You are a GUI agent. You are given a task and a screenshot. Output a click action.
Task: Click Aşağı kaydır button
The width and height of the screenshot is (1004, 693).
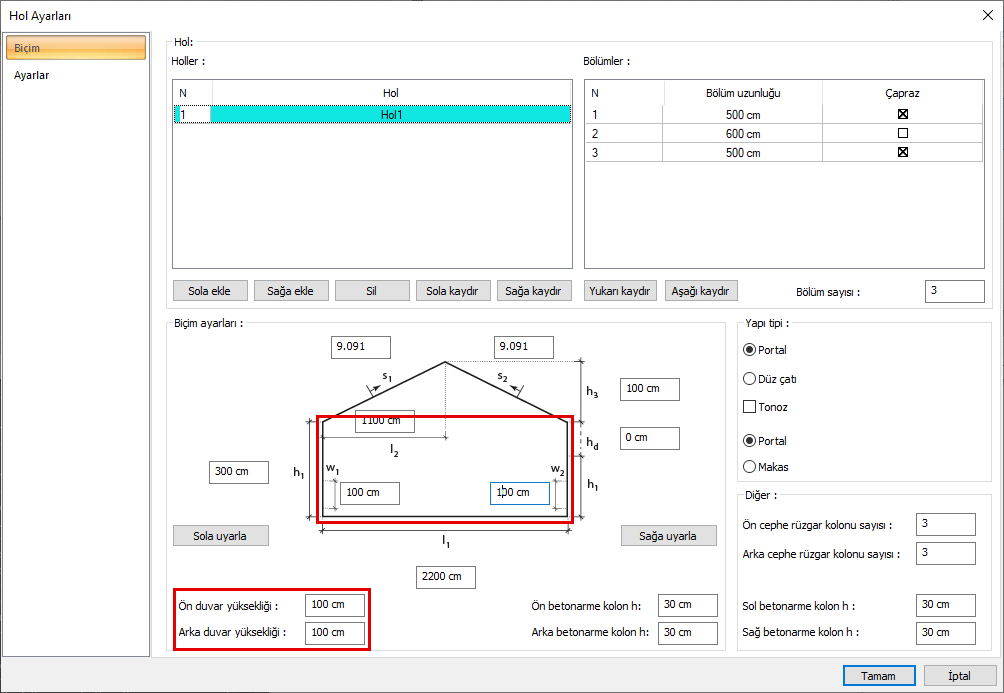701,291
